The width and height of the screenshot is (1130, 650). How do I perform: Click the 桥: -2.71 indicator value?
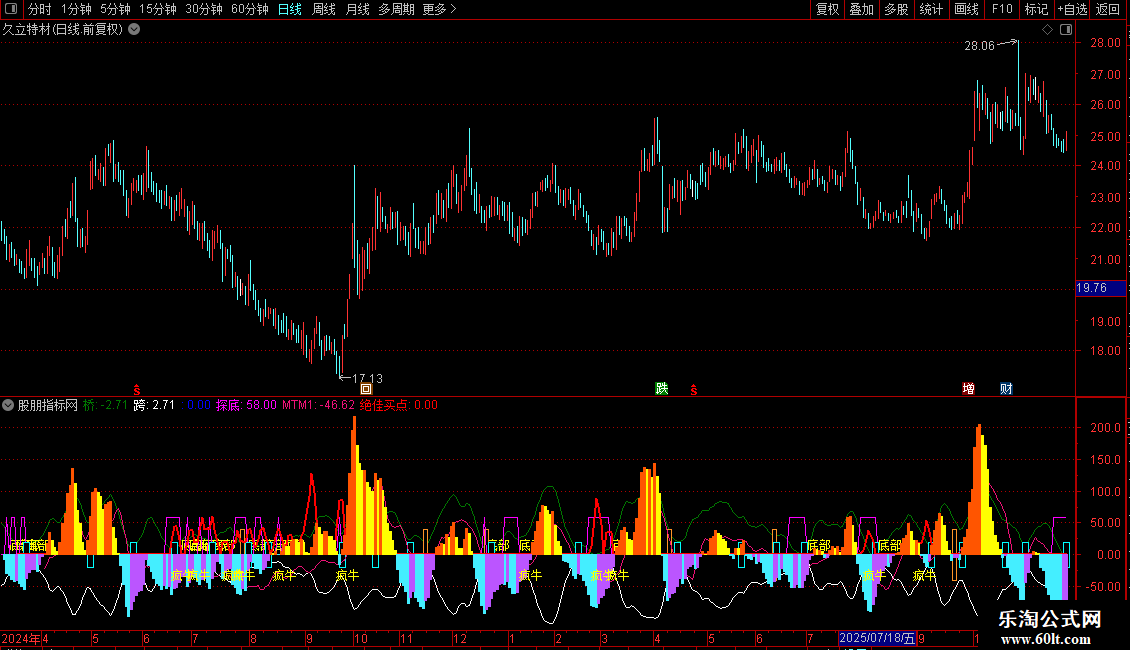pos(105,405)
